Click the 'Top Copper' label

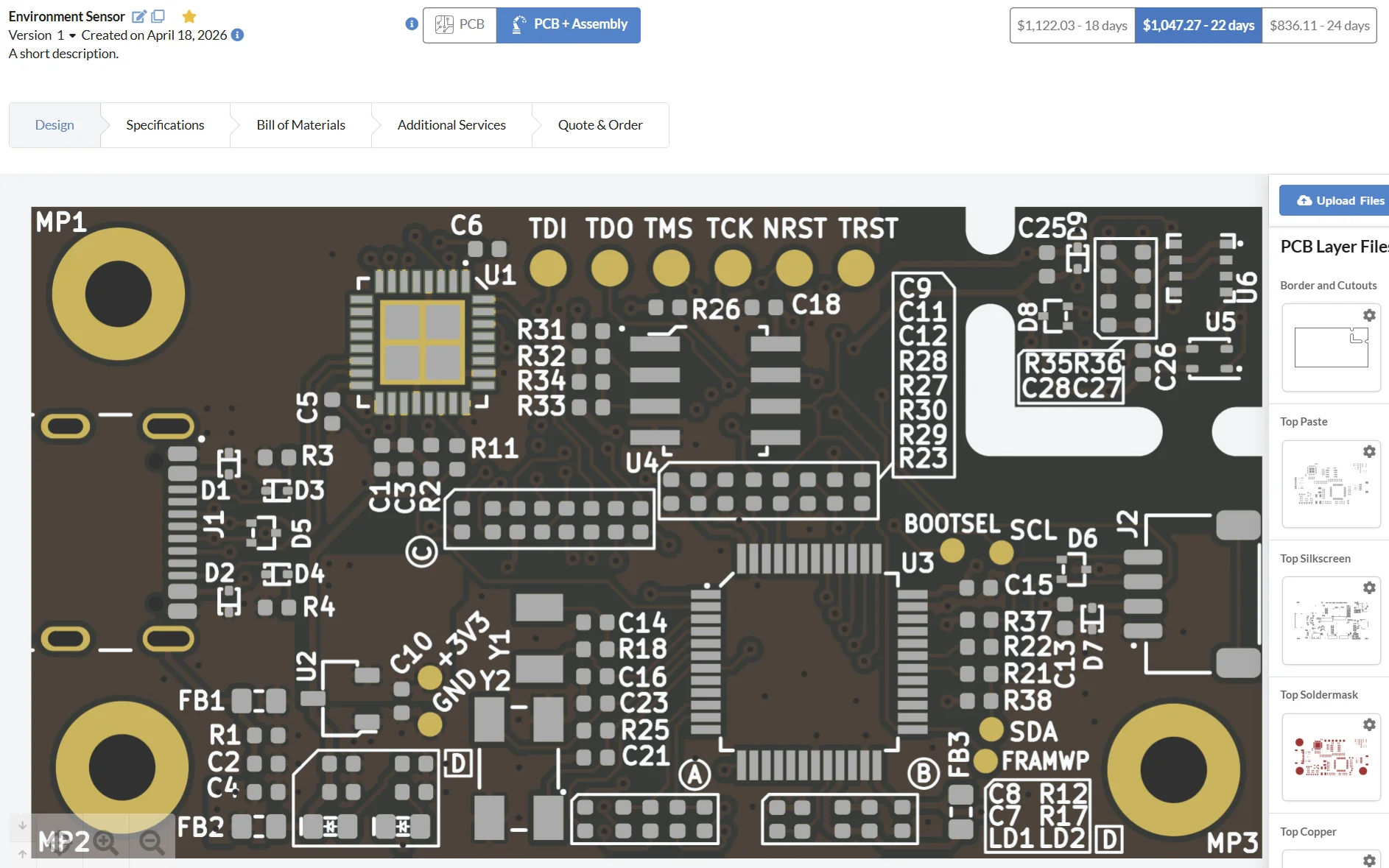1308,832
